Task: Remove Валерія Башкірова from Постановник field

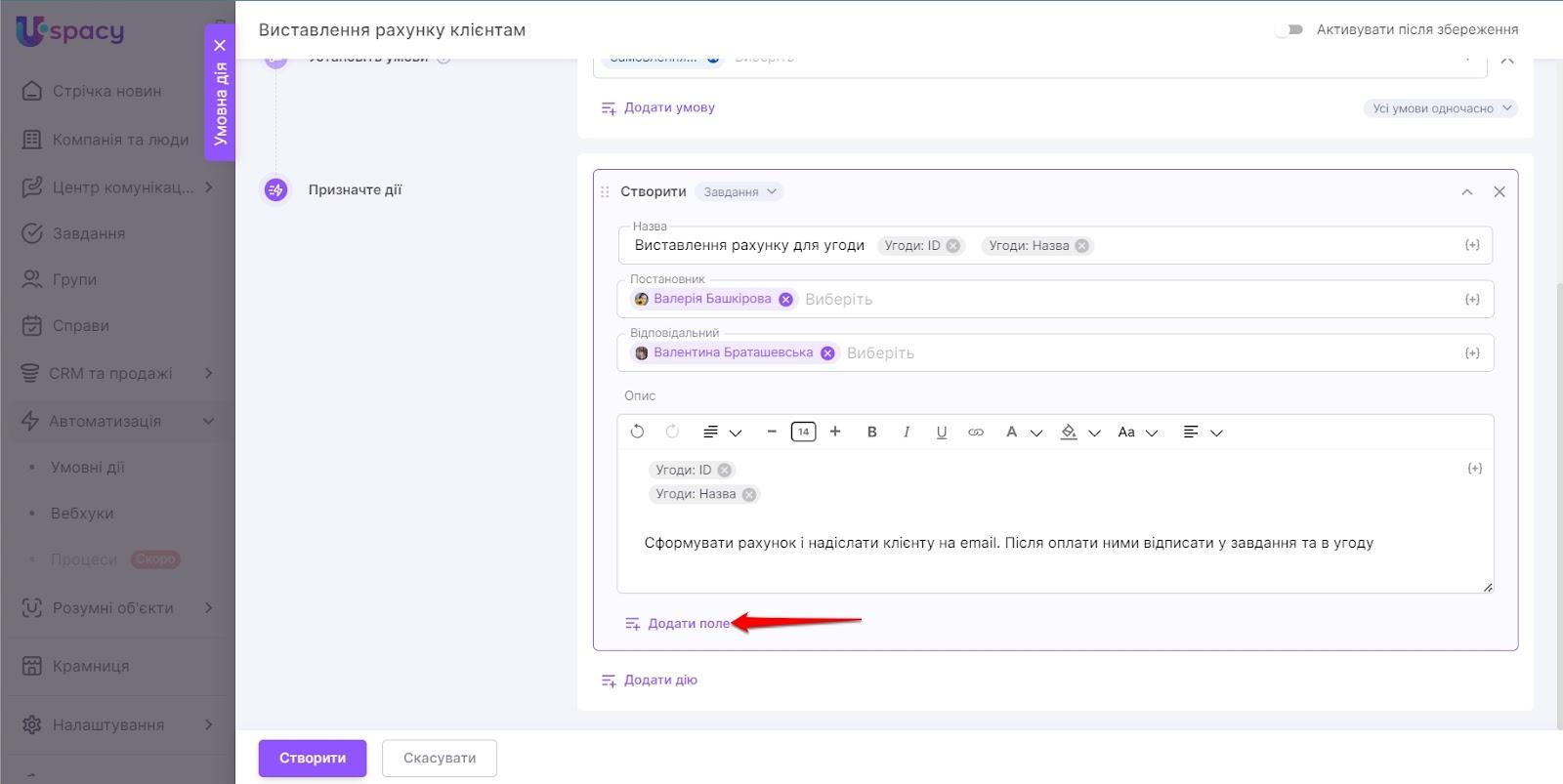Action: pos(785,300)
